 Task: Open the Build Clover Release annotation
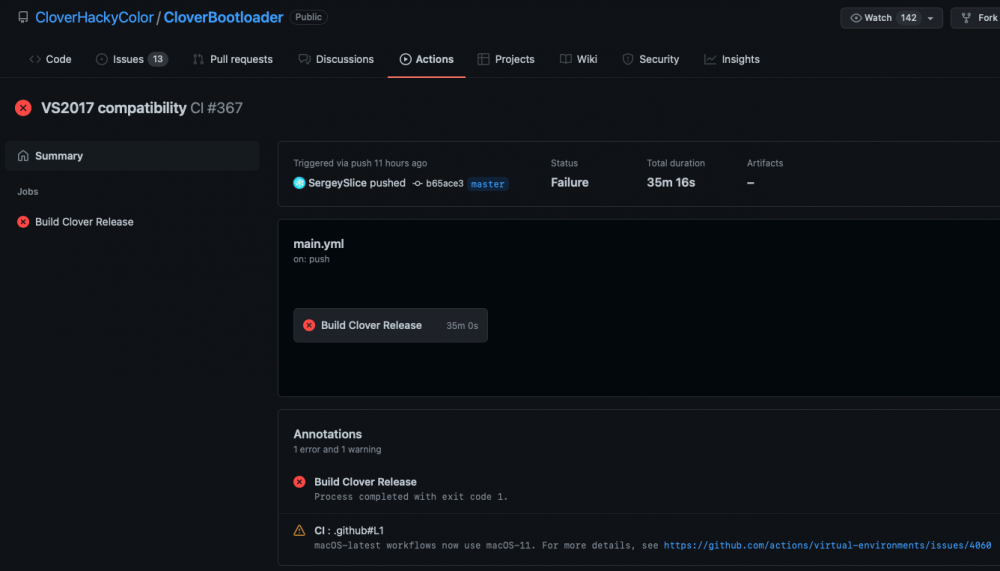(365, 482)
